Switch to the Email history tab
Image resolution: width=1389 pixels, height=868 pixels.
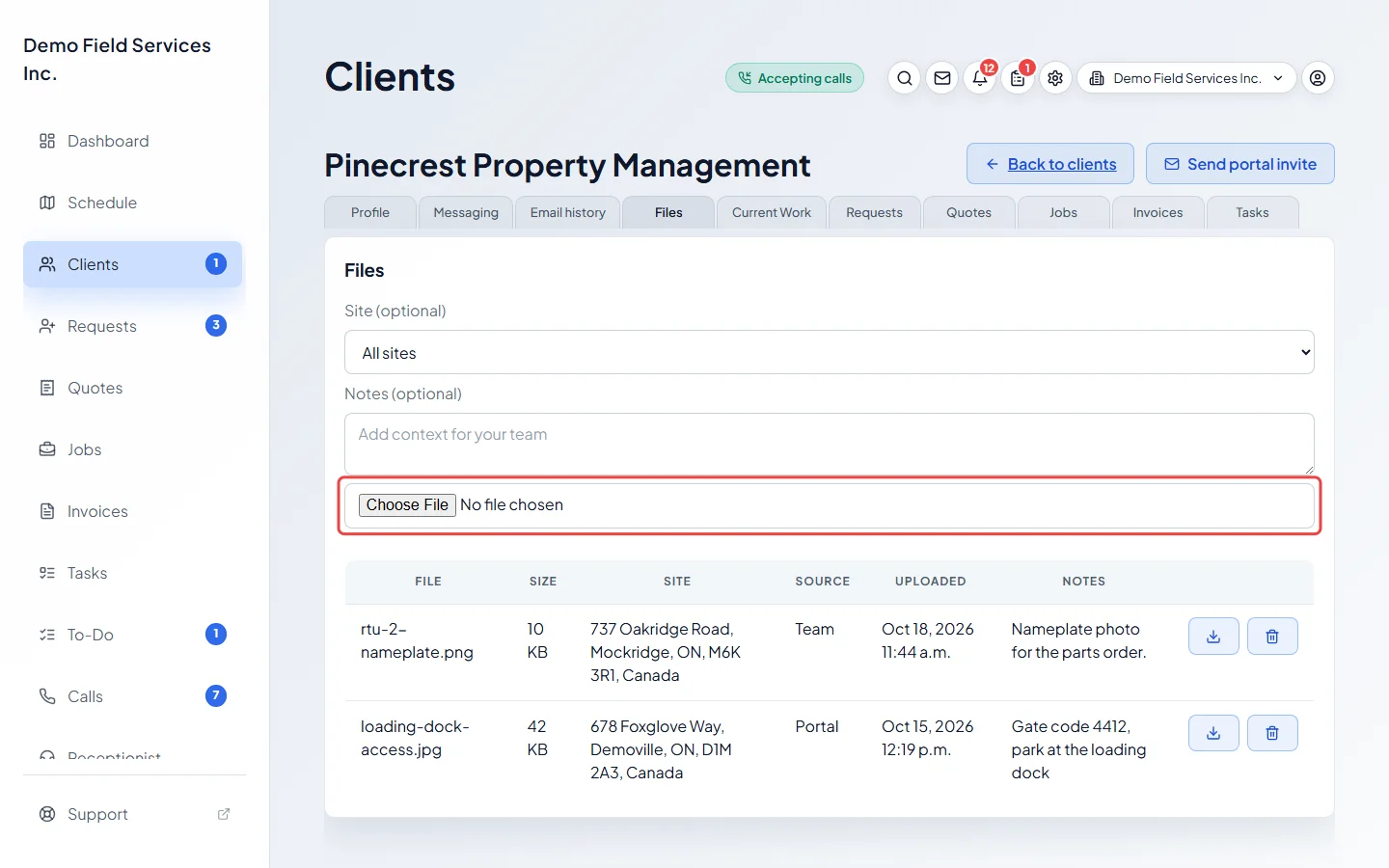tap(568, 212)
